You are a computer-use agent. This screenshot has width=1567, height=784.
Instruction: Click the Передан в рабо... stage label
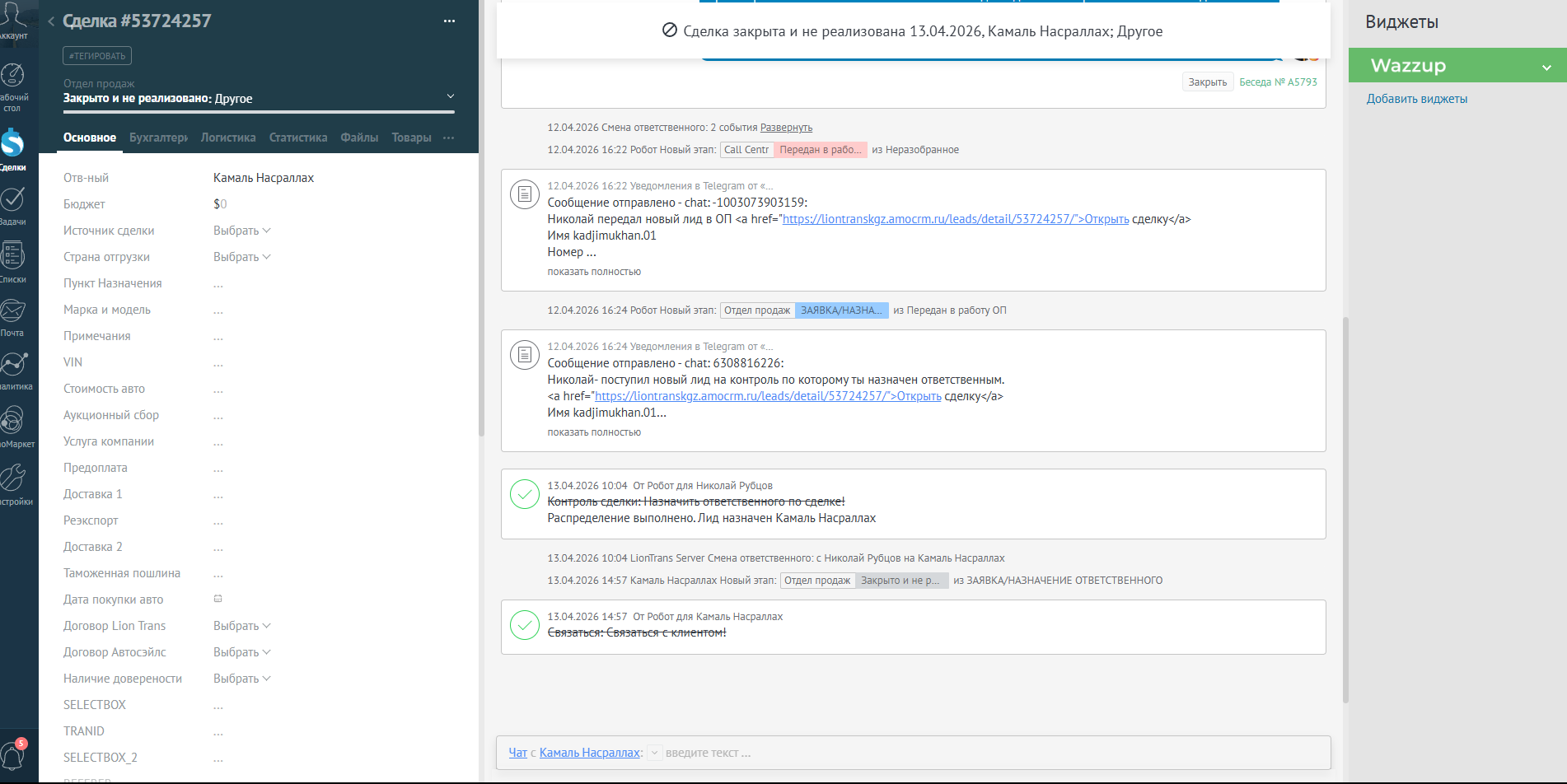tap(821, 150)
